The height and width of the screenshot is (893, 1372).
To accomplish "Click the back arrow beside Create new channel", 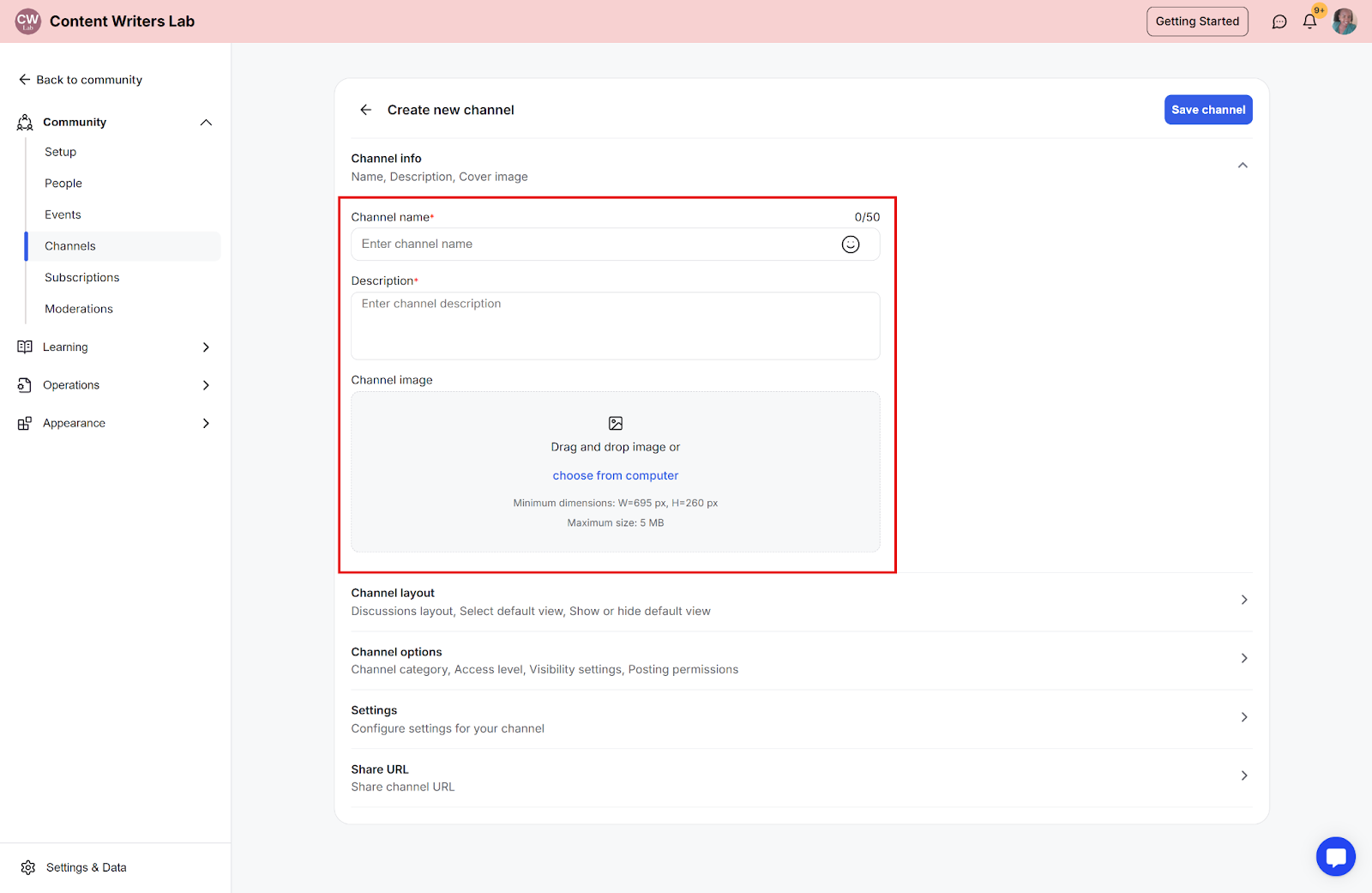I will pos(366,110).
